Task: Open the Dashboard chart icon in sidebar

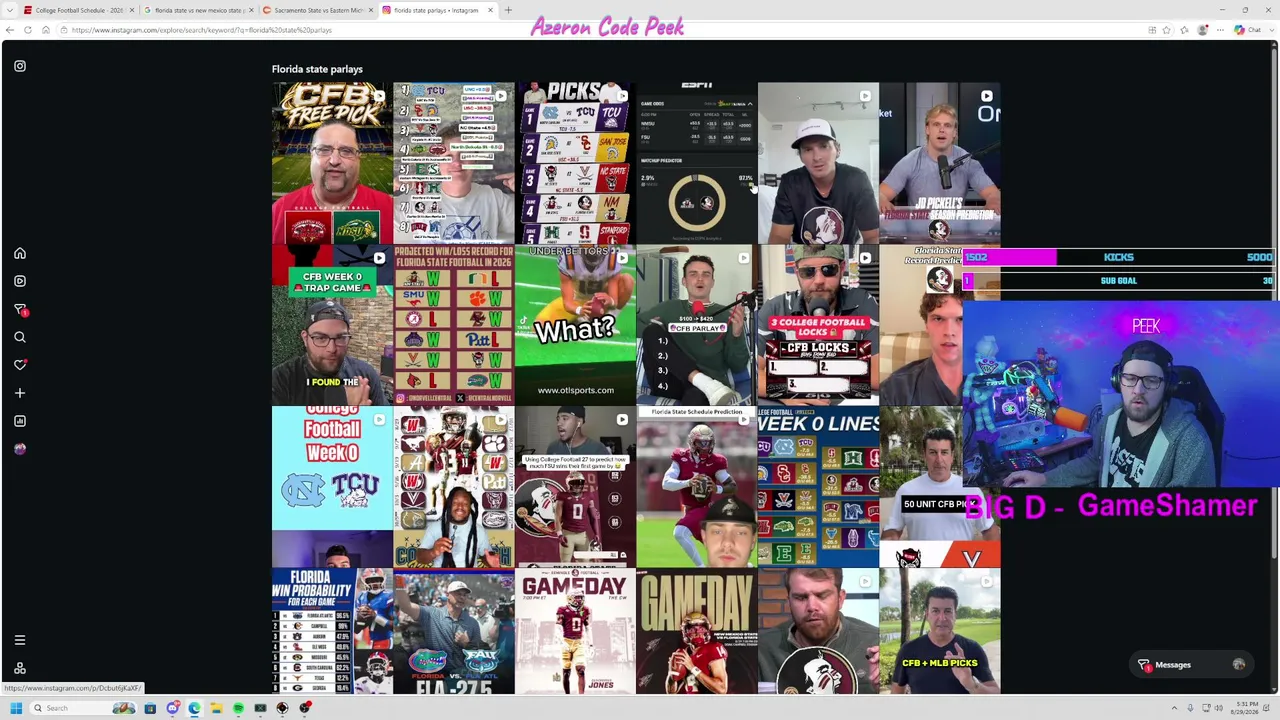Action: tap(20, 421)
